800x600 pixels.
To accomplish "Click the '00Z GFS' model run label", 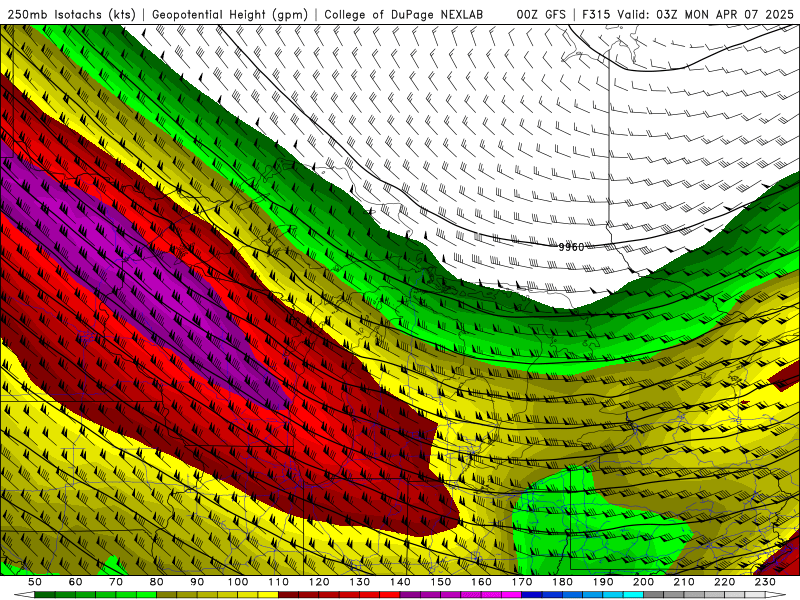I will click(541, 15).
